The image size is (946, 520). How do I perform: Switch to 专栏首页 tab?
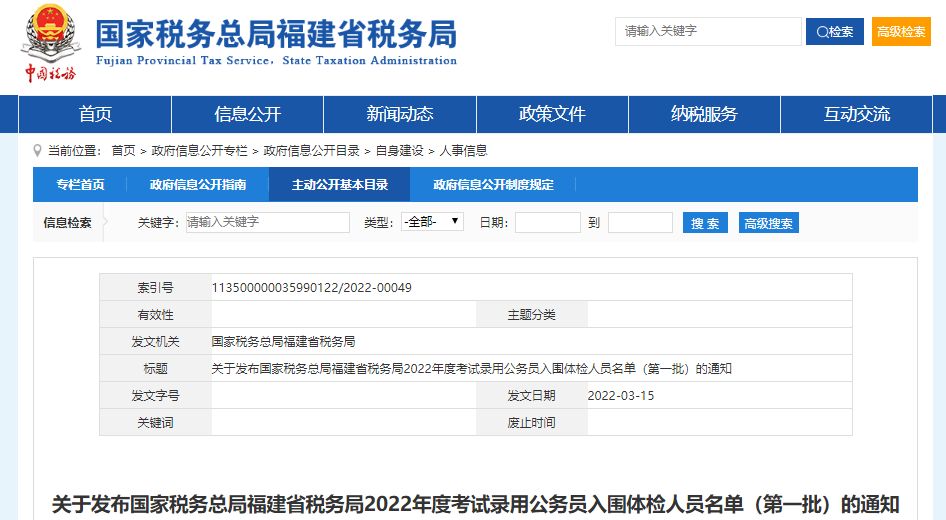click(x=80, y=185)
